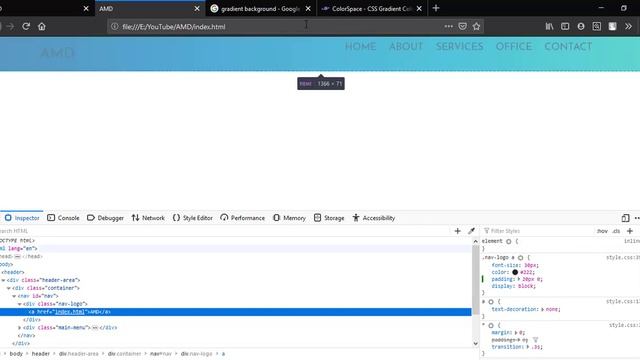Click the OFFICE navigation link
This screenshot has height=360, width=640.
[x=514, y=47]
